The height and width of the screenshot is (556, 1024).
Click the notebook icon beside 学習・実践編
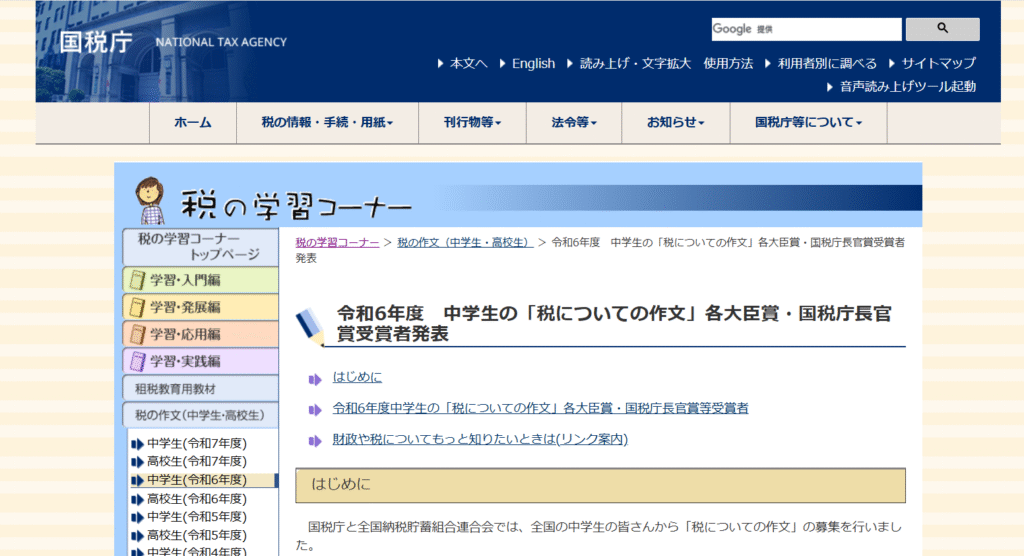click(x=136, y=361)
